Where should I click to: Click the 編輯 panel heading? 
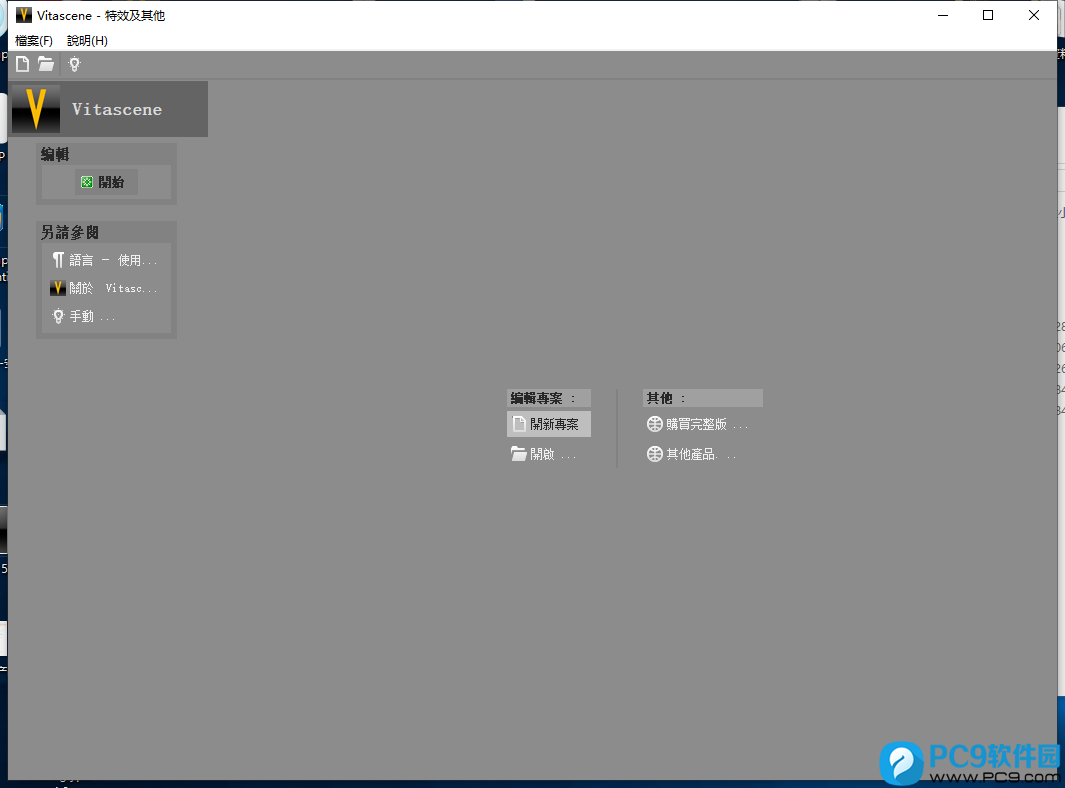(55, 154)
